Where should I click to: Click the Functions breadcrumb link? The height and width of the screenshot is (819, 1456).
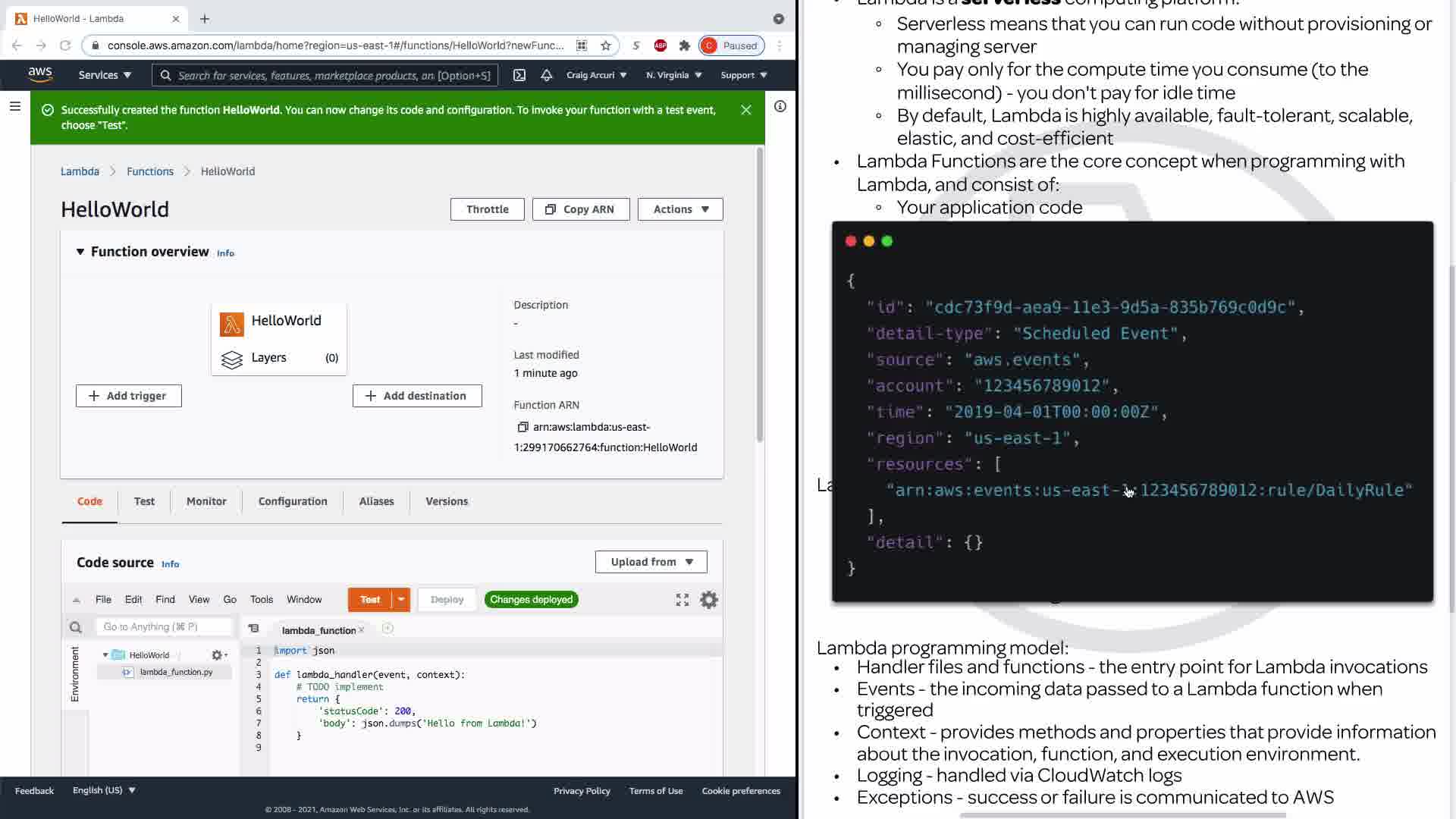coord(150,171)
